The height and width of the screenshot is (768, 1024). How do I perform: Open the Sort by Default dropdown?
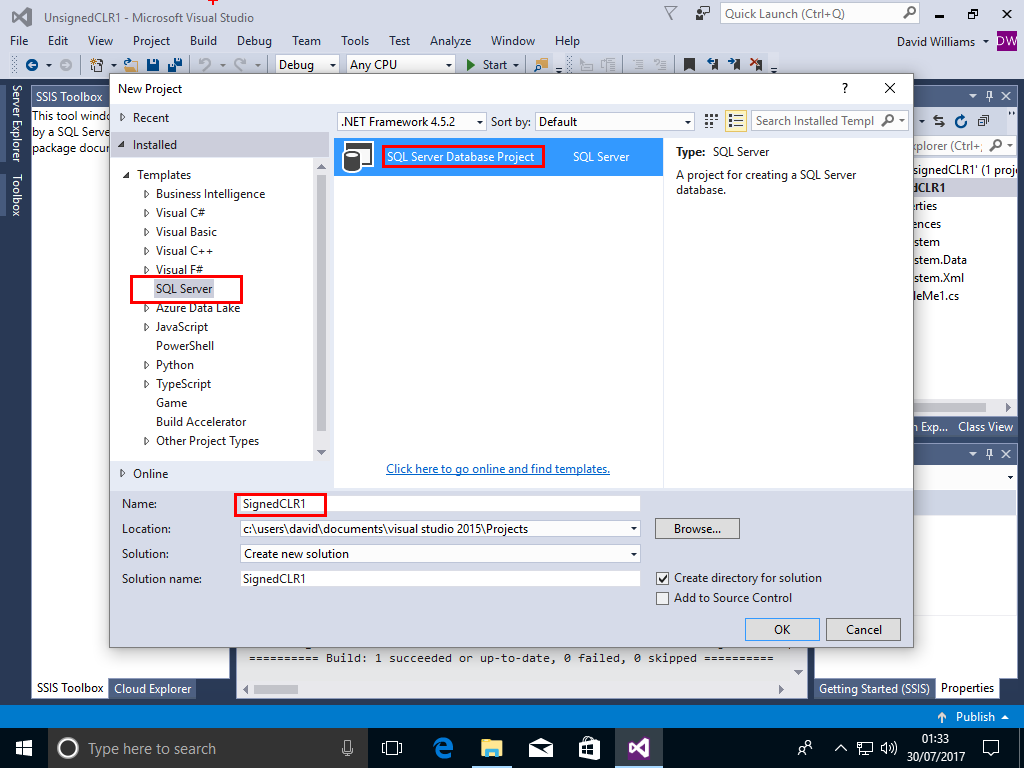614,122
